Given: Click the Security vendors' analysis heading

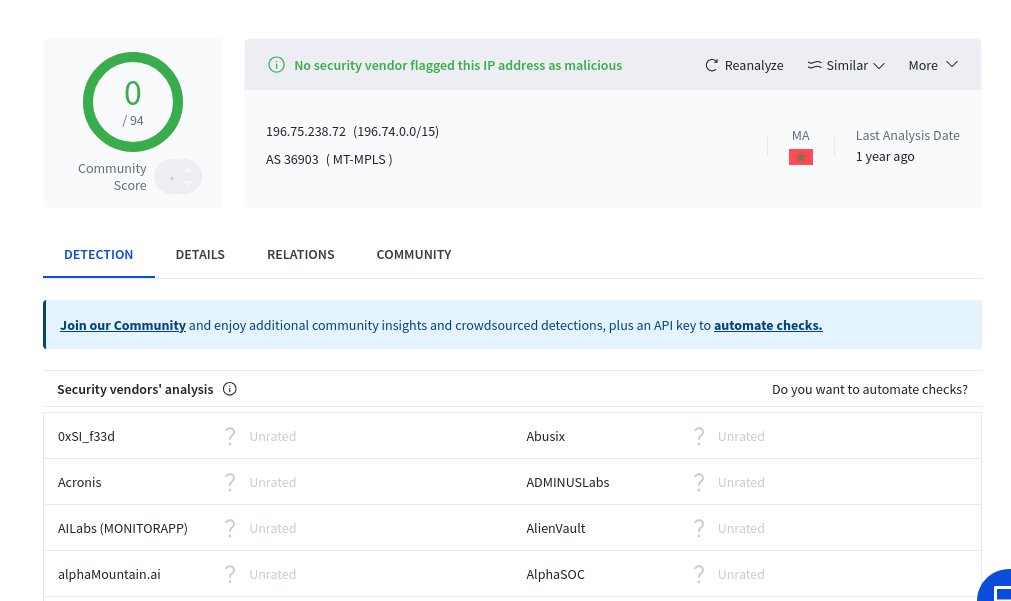Looking at the screenshot, I should tap(135, 389).
